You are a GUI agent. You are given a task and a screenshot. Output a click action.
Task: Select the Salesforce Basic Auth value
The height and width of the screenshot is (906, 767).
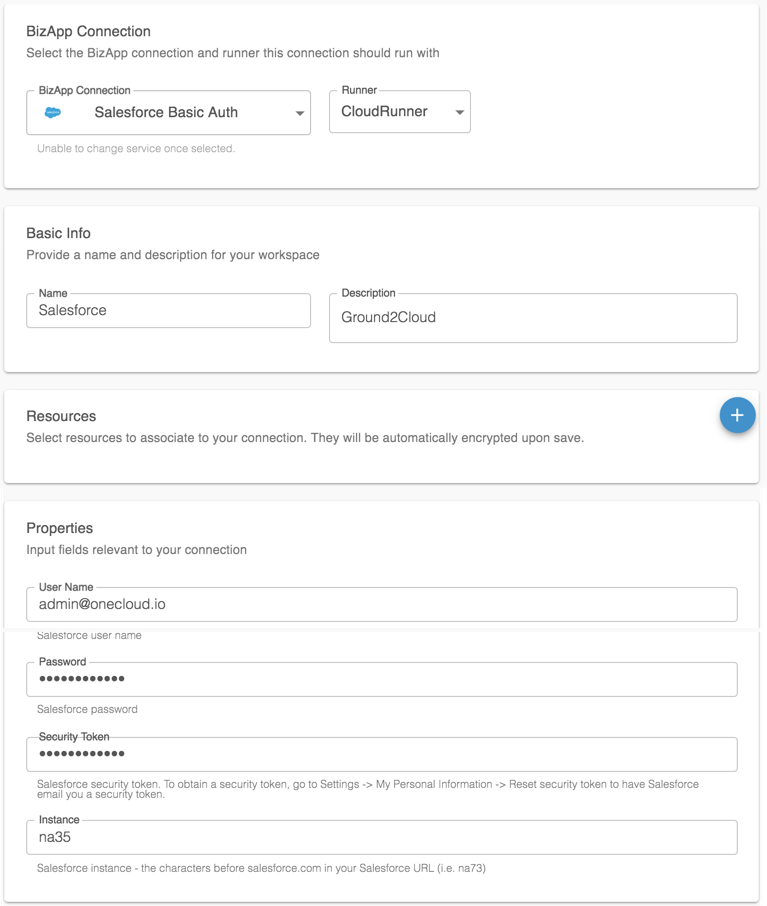166,112
